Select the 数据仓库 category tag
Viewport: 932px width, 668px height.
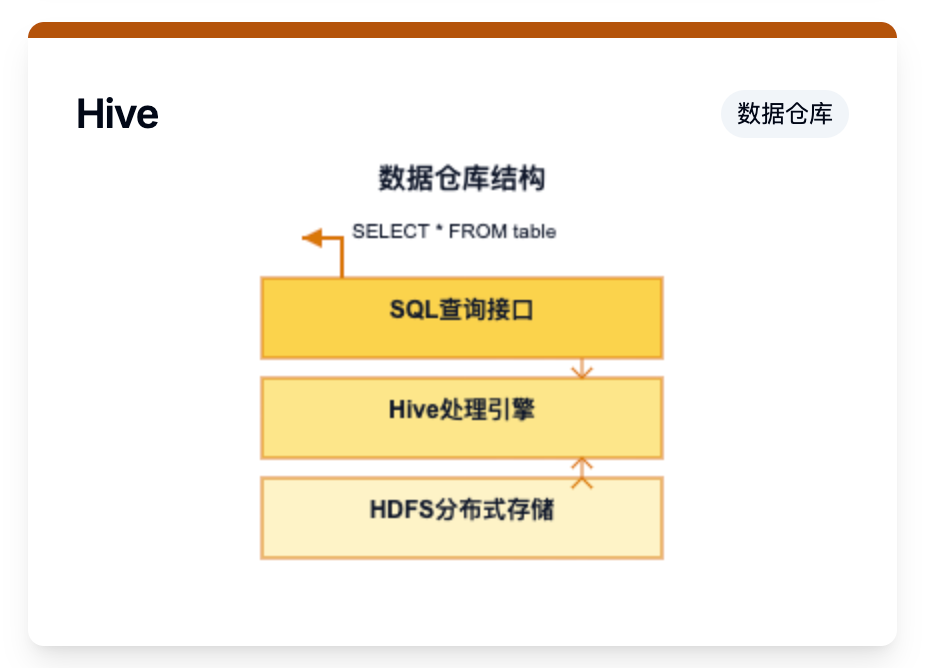[x=784, y=114]
